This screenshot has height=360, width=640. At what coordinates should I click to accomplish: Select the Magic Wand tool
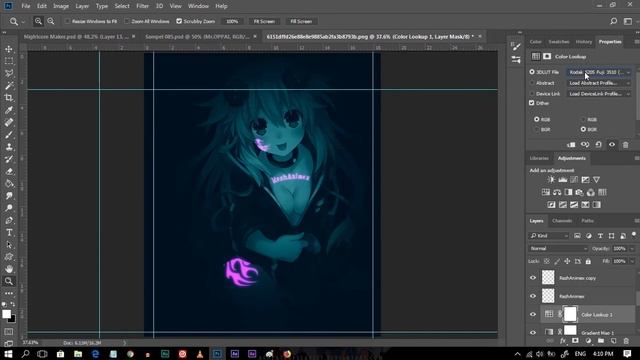tap(9, 86)
